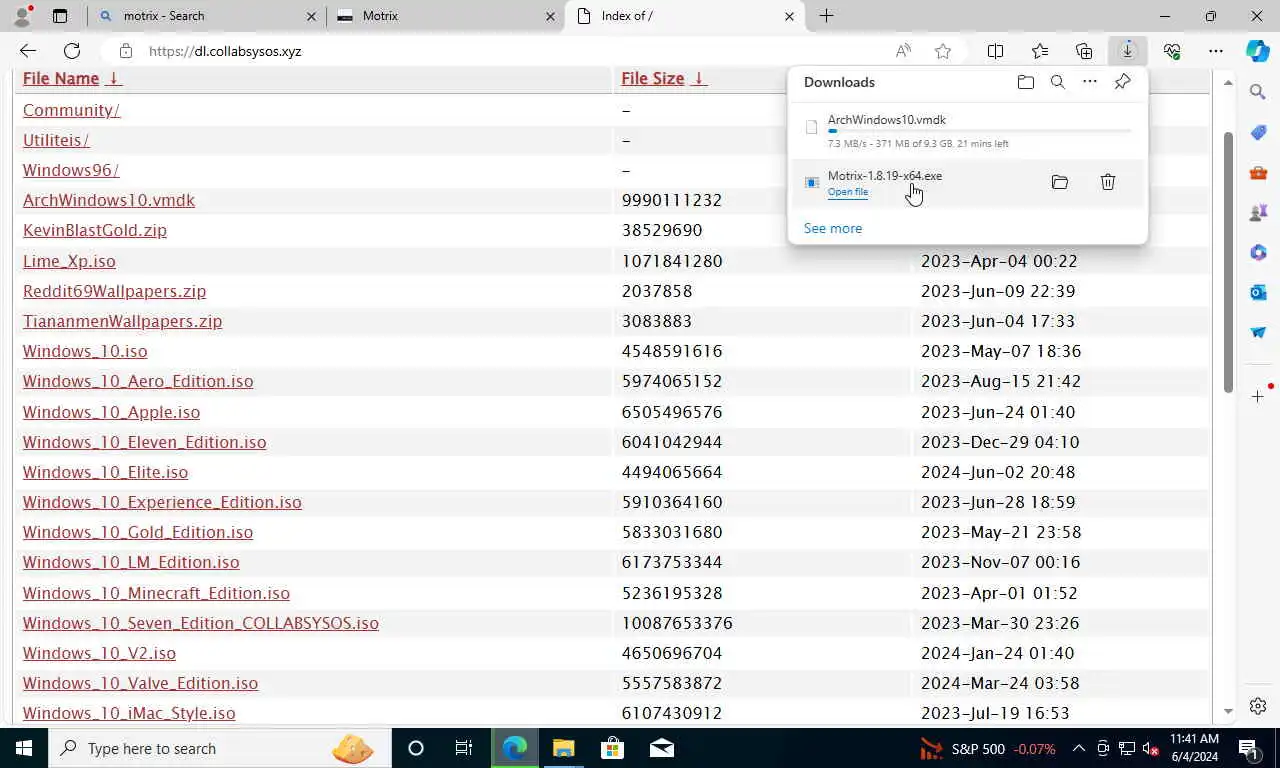Close the Index of / tab
The height and width of the screenshot is (768, 1280).
(x=789, y=16)
